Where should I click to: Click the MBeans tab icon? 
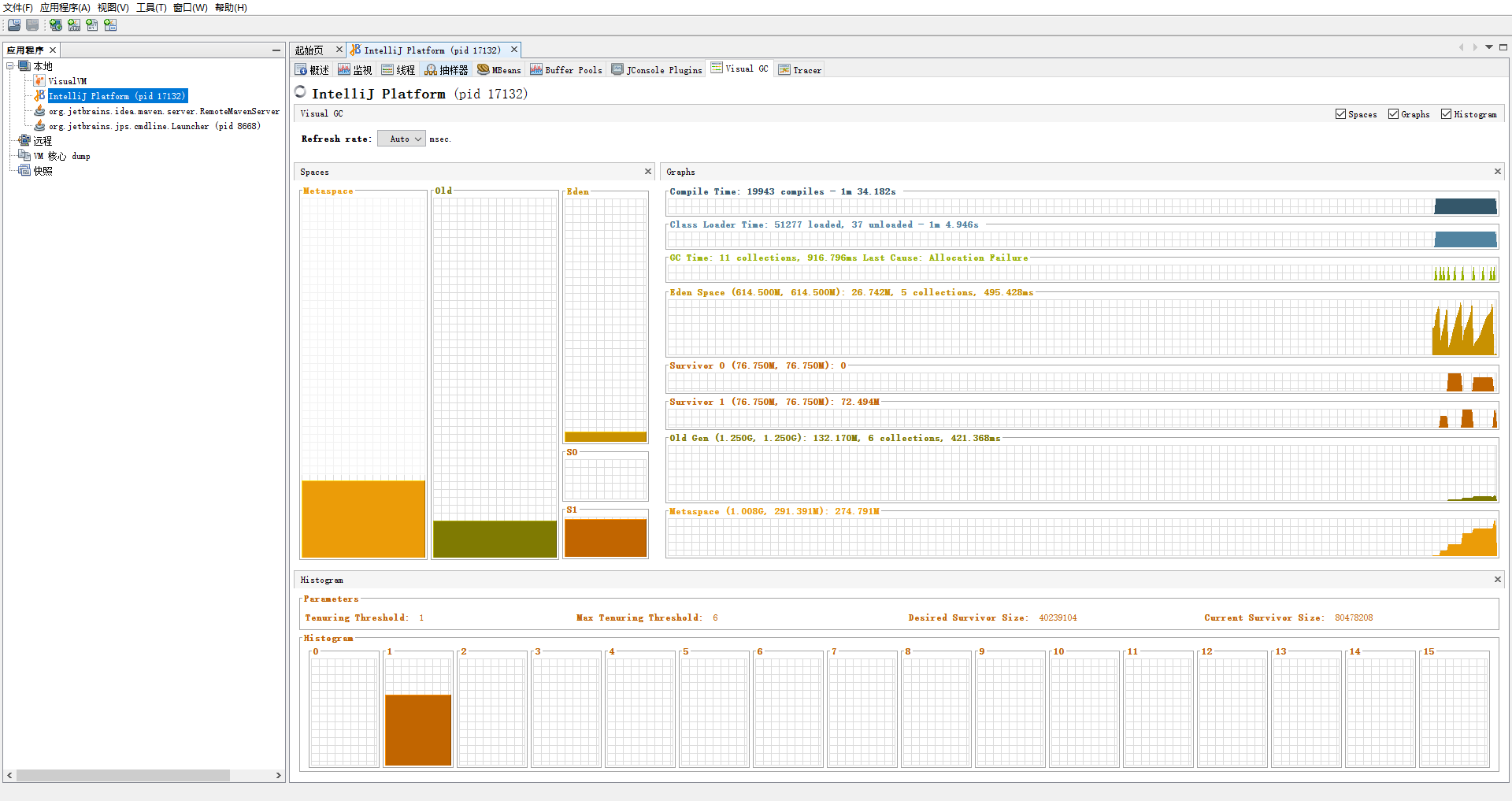click(x=484, y=69)
